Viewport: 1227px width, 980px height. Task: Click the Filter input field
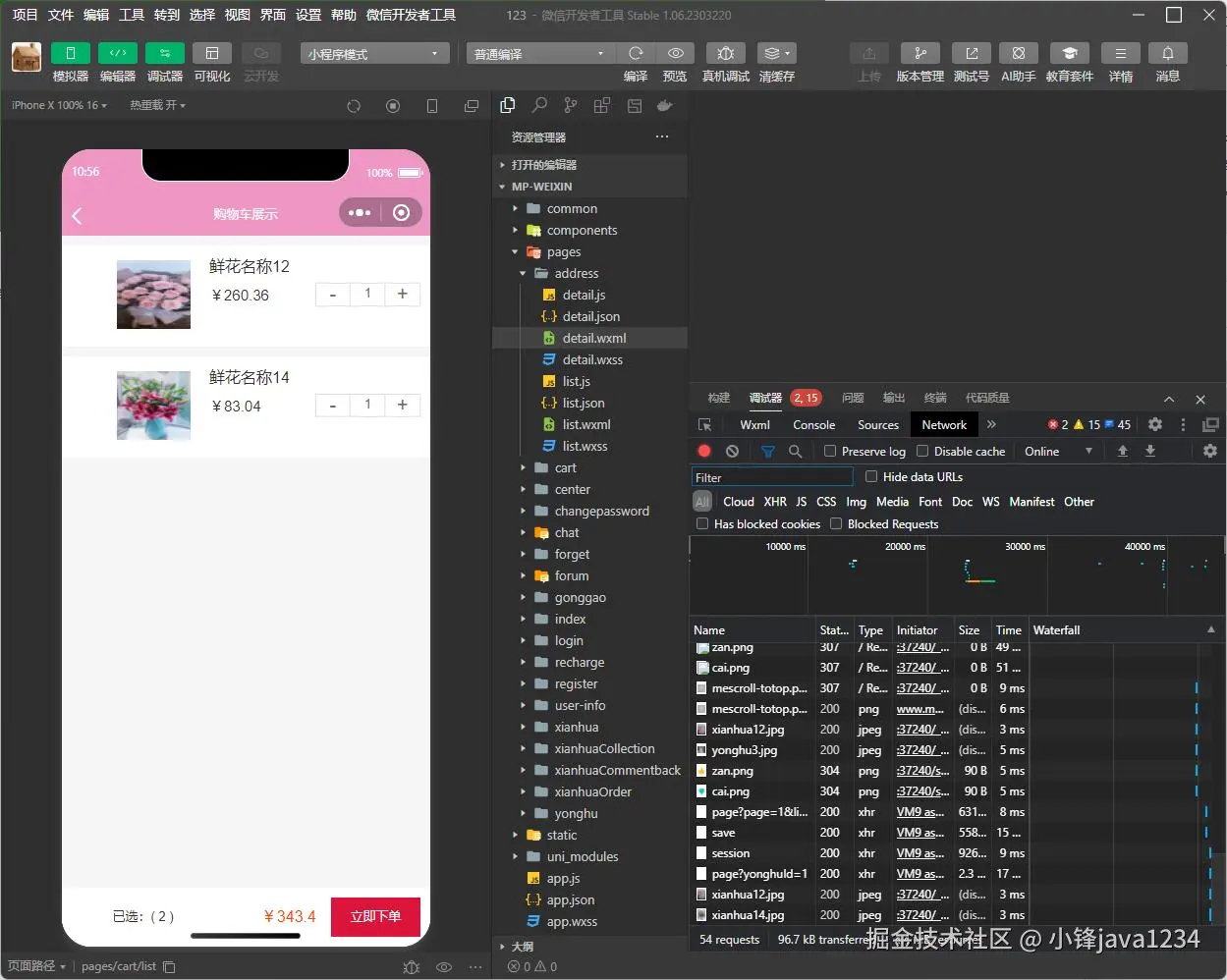pos(772,477)
